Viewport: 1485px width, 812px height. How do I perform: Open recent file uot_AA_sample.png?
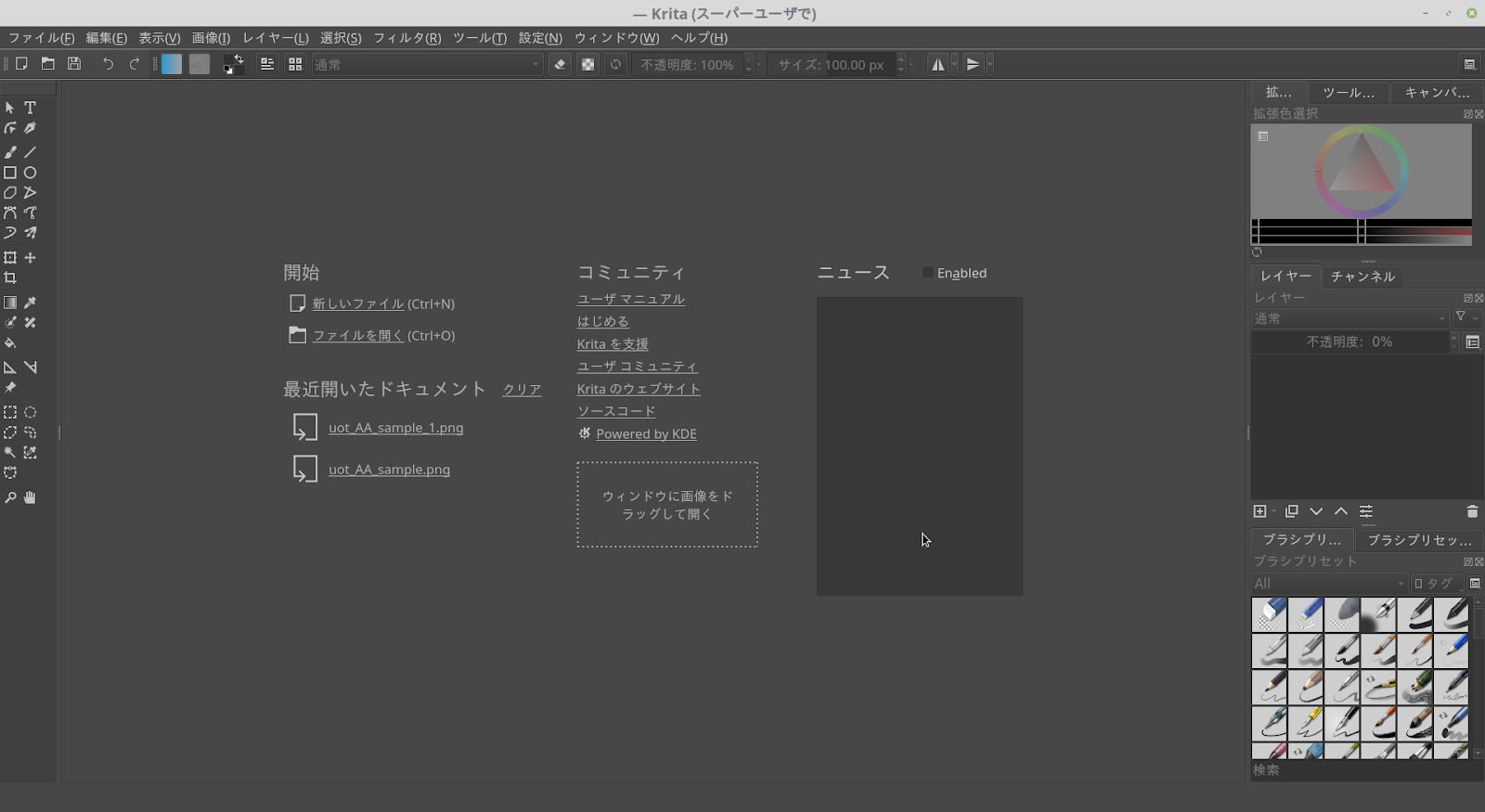click(x=389, y=470)
